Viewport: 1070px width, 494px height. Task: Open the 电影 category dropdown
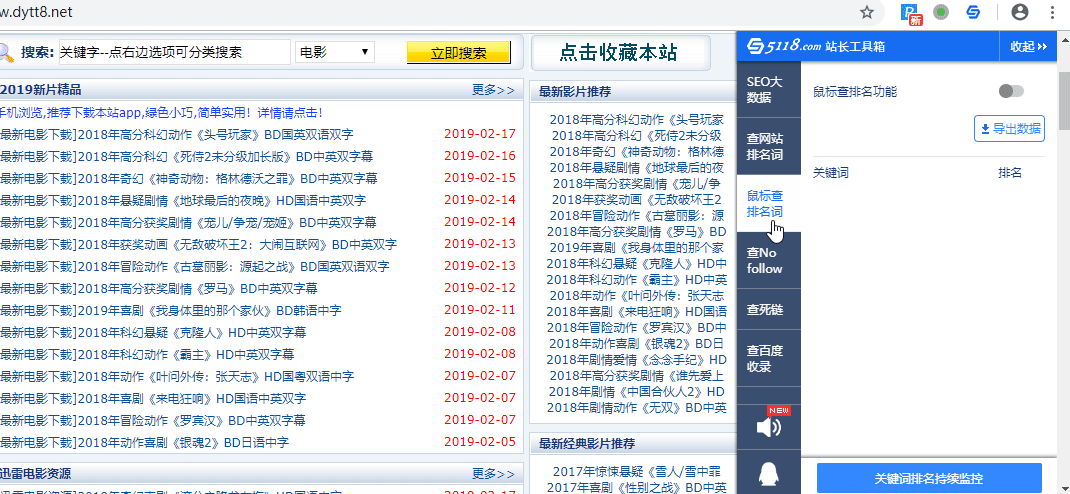(x=335, y=52)
